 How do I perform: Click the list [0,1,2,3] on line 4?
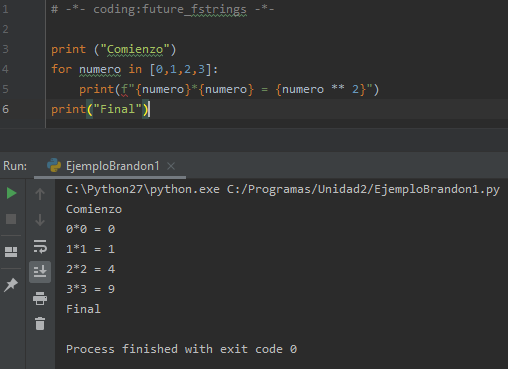180,69
